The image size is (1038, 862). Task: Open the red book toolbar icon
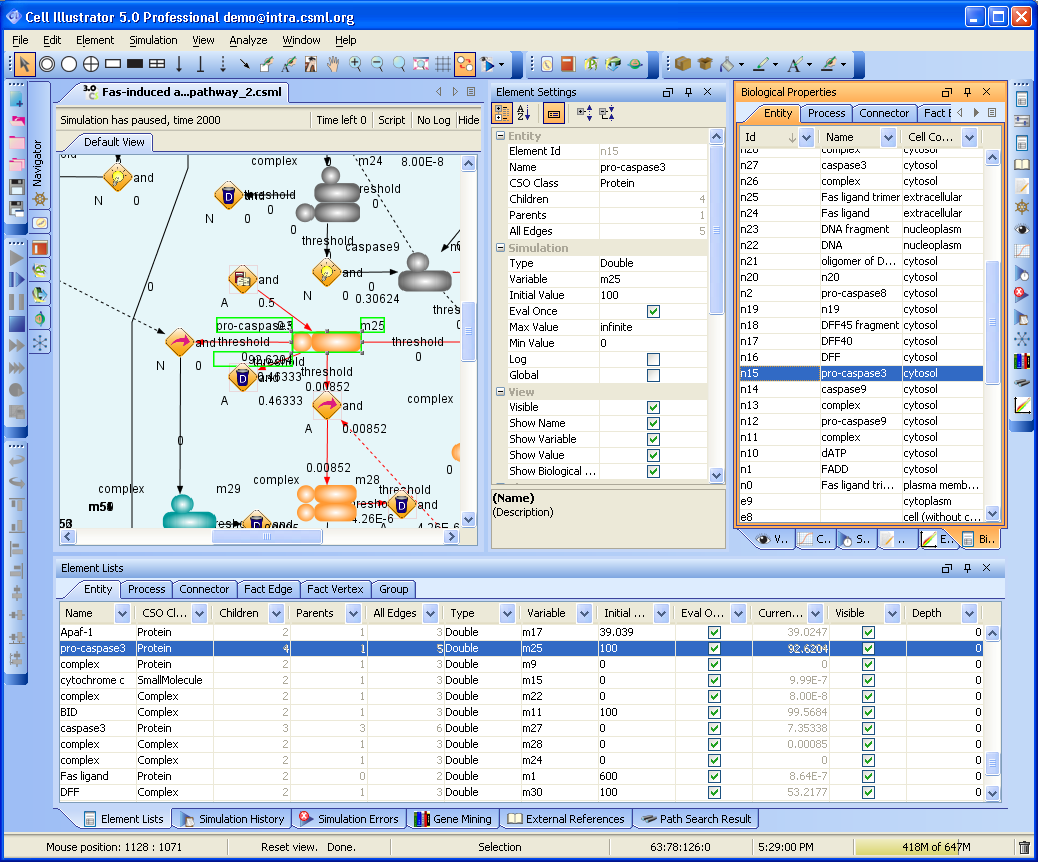coord(568,64)
